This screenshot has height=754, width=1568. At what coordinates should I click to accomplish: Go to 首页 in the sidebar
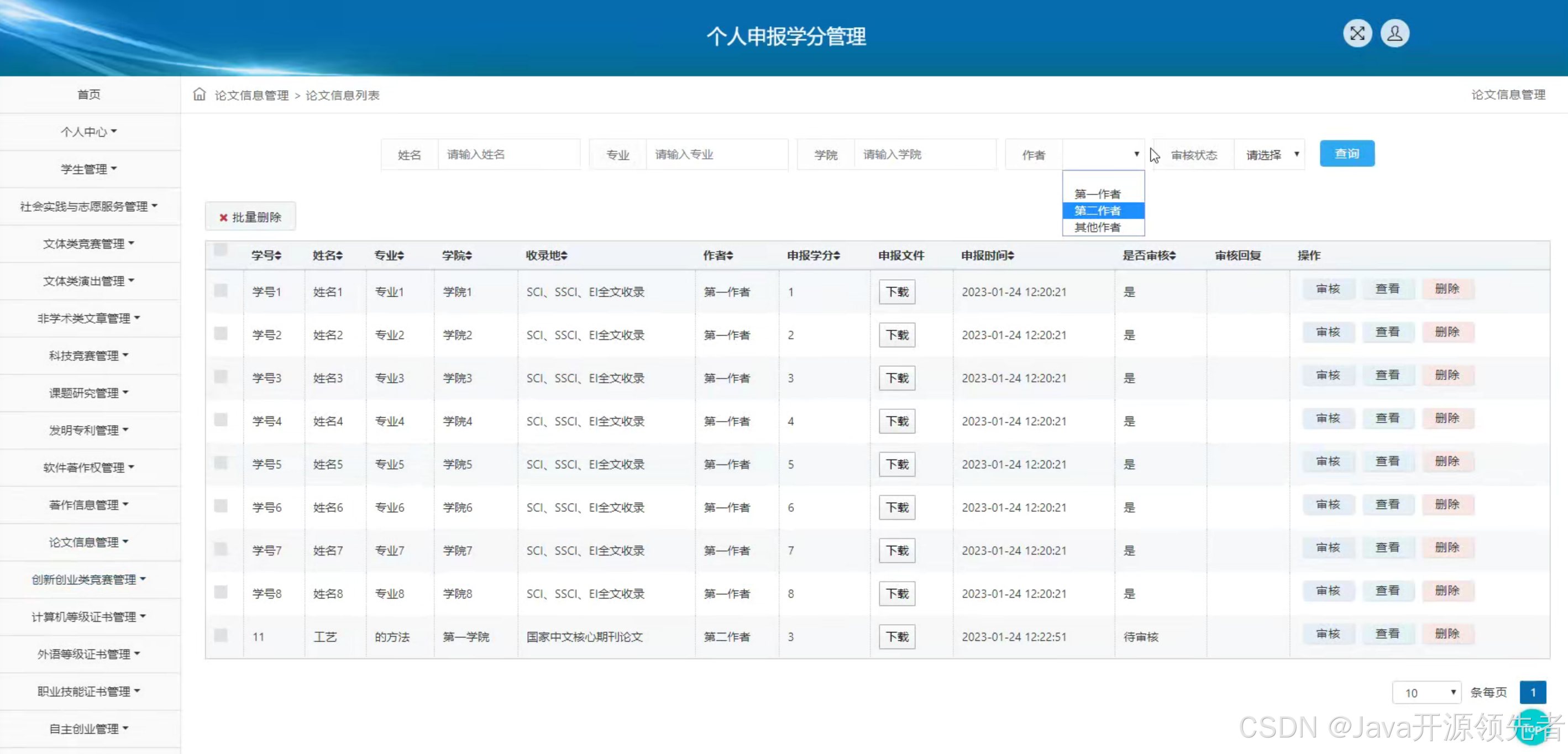[x=89, y=95]
